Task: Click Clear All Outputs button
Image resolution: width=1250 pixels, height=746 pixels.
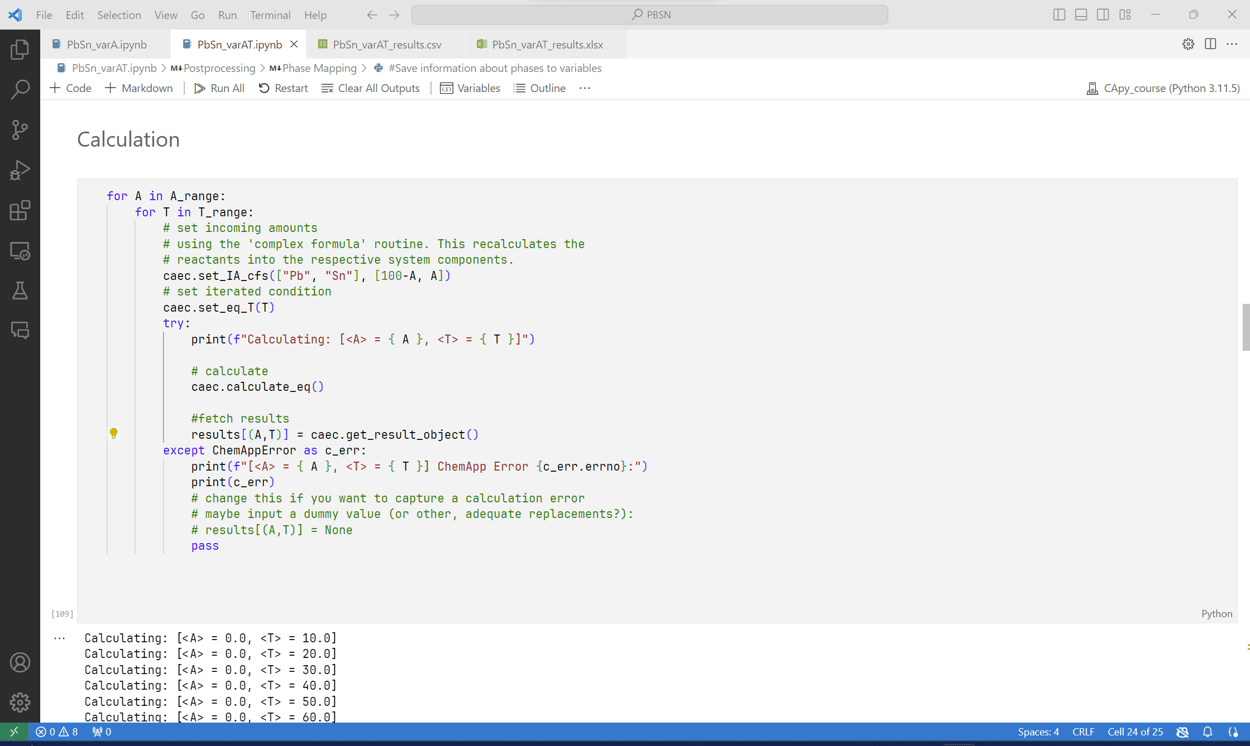Action: [370, 88]
